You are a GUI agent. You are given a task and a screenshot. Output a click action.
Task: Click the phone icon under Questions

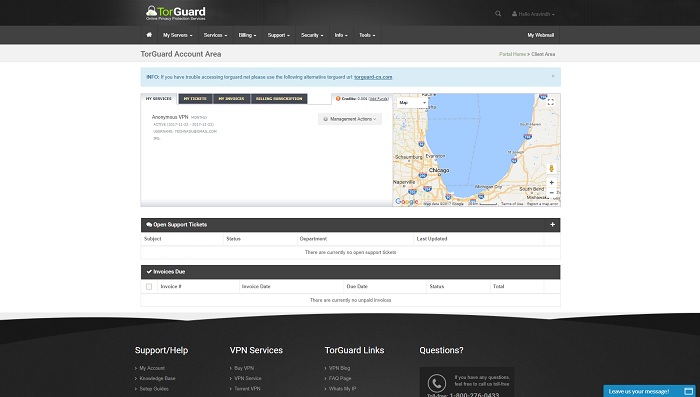point(436,383)
